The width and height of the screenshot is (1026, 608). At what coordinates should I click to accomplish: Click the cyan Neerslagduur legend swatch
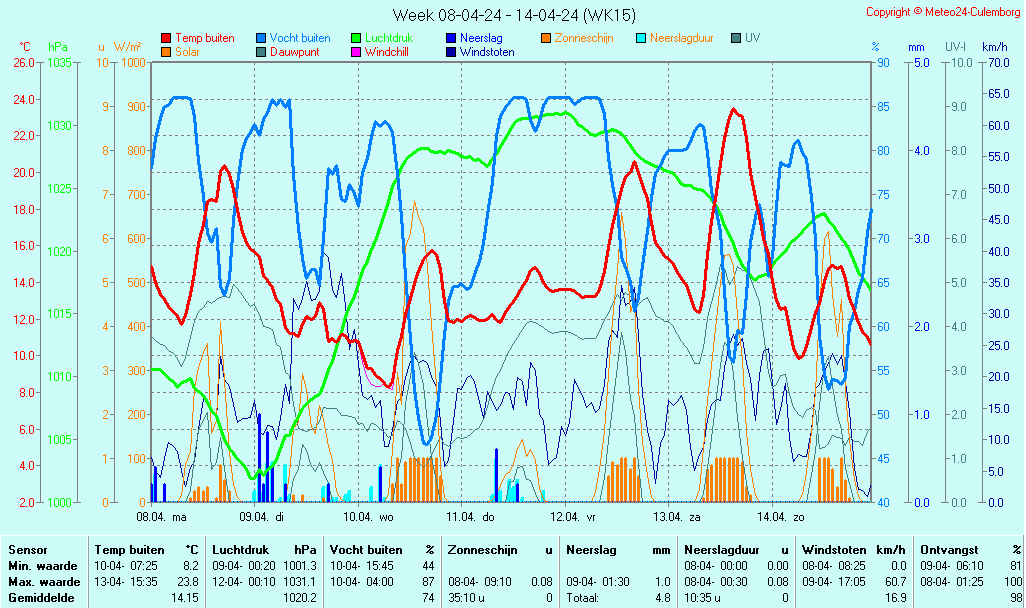[x=640, y=38]
